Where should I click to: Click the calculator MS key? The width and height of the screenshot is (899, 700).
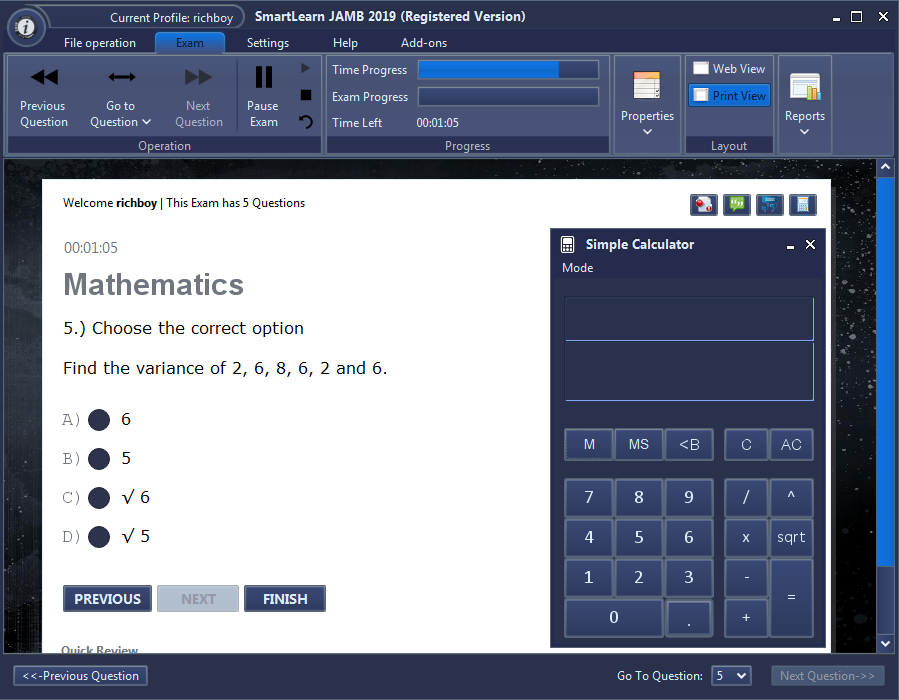pyautogui.click(x=639, y=444)
